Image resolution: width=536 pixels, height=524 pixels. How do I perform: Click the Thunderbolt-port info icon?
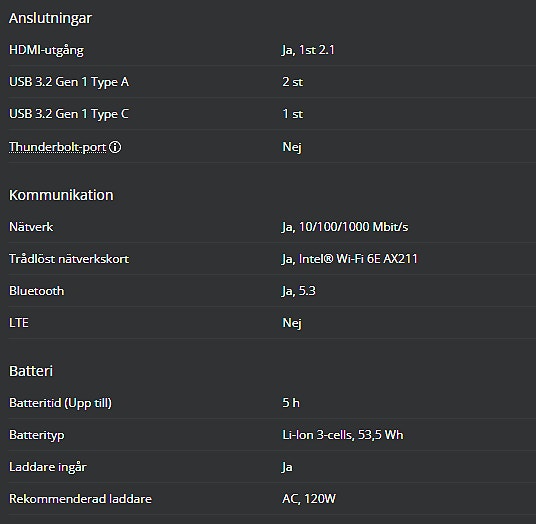tap(115, 147)
